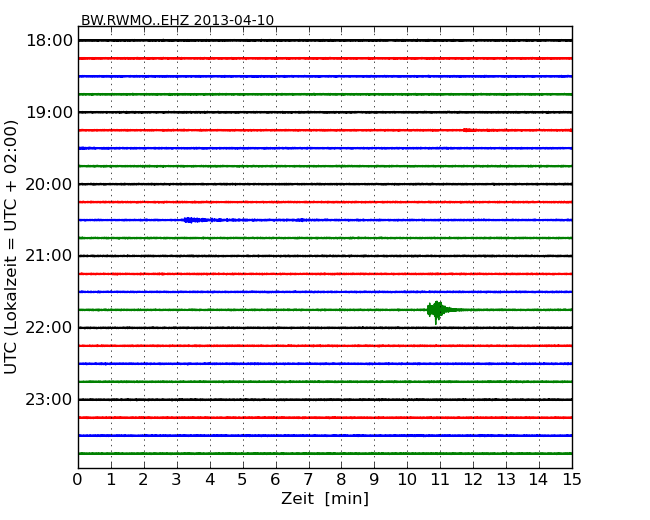Click the small red trace event near minute 12

click(x=469, y=130)
